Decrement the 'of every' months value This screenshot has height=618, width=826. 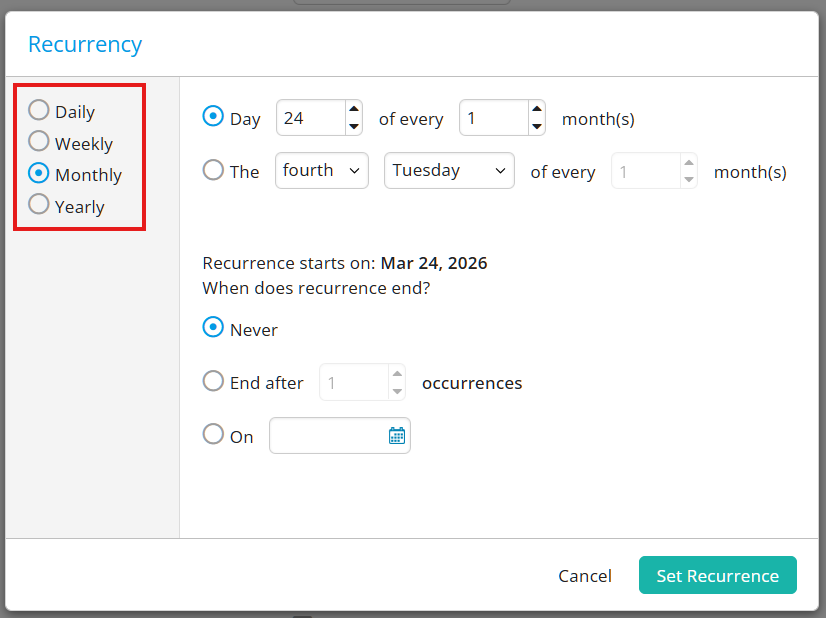click(537, 127)
